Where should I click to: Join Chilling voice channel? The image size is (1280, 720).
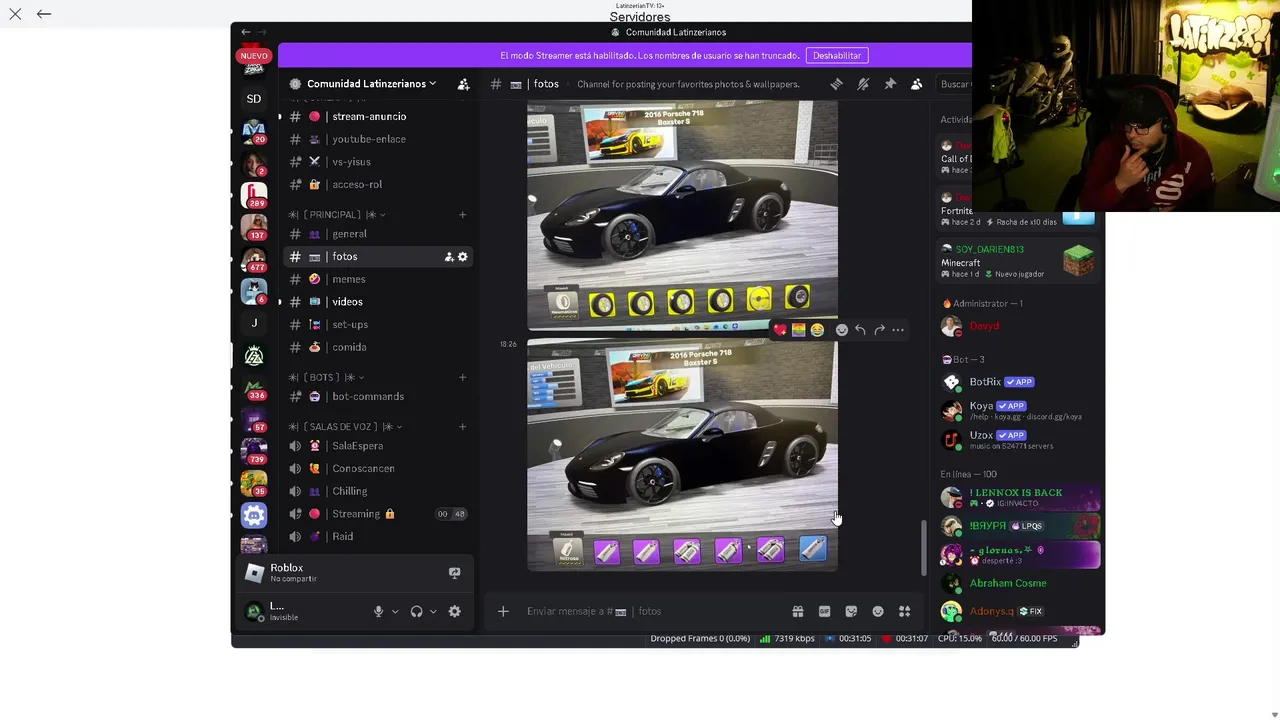click(x=378, y=491)
